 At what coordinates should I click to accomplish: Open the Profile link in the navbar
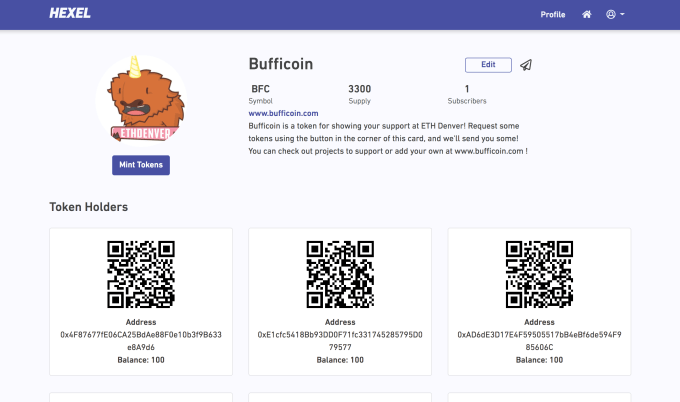coord(552,15)
